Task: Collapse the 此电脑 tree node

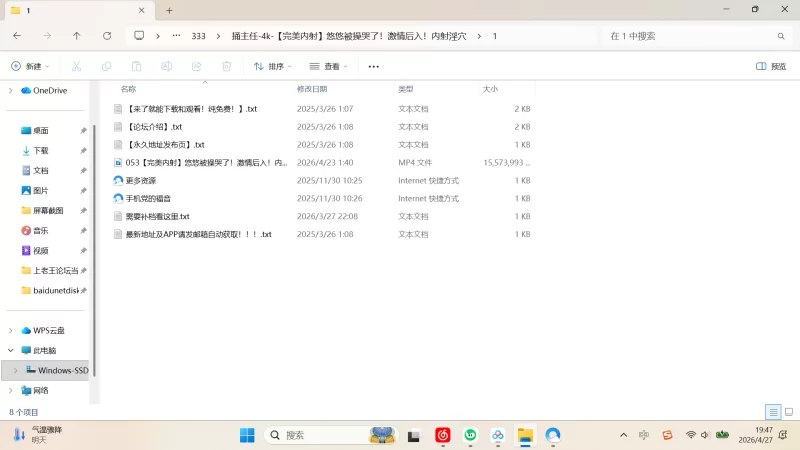Action: pyautogui.click(x=11, y=351)
